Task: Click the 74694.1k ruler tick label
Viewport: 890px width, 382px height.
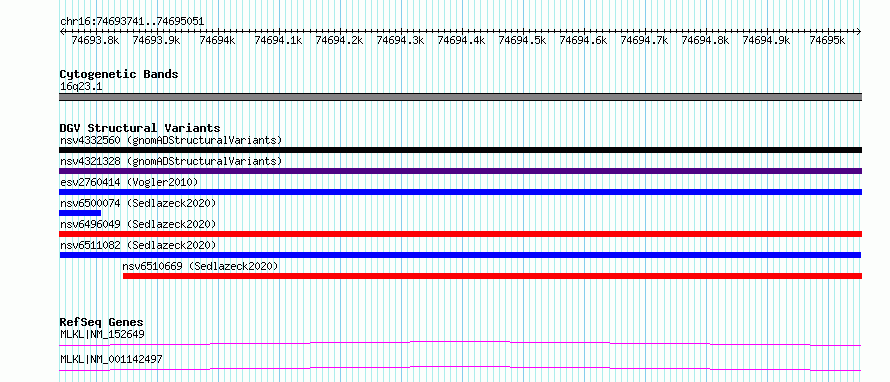Action: [278, 40]
